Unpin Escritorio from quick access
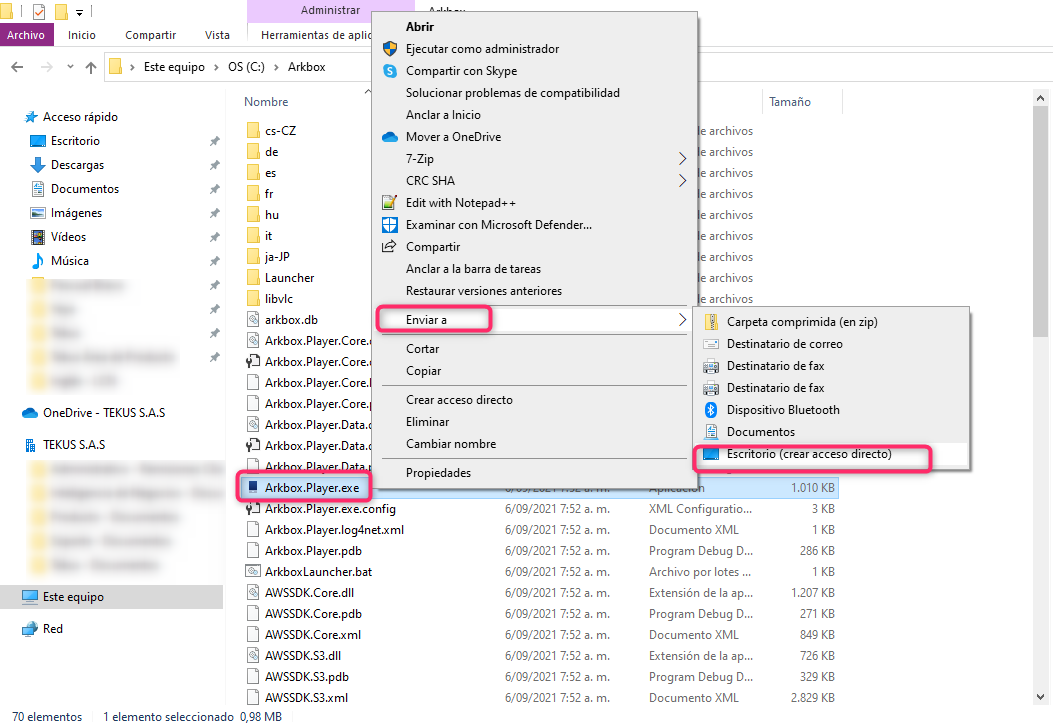Viewport: 1053px width, 724px height. click(214, 142)
